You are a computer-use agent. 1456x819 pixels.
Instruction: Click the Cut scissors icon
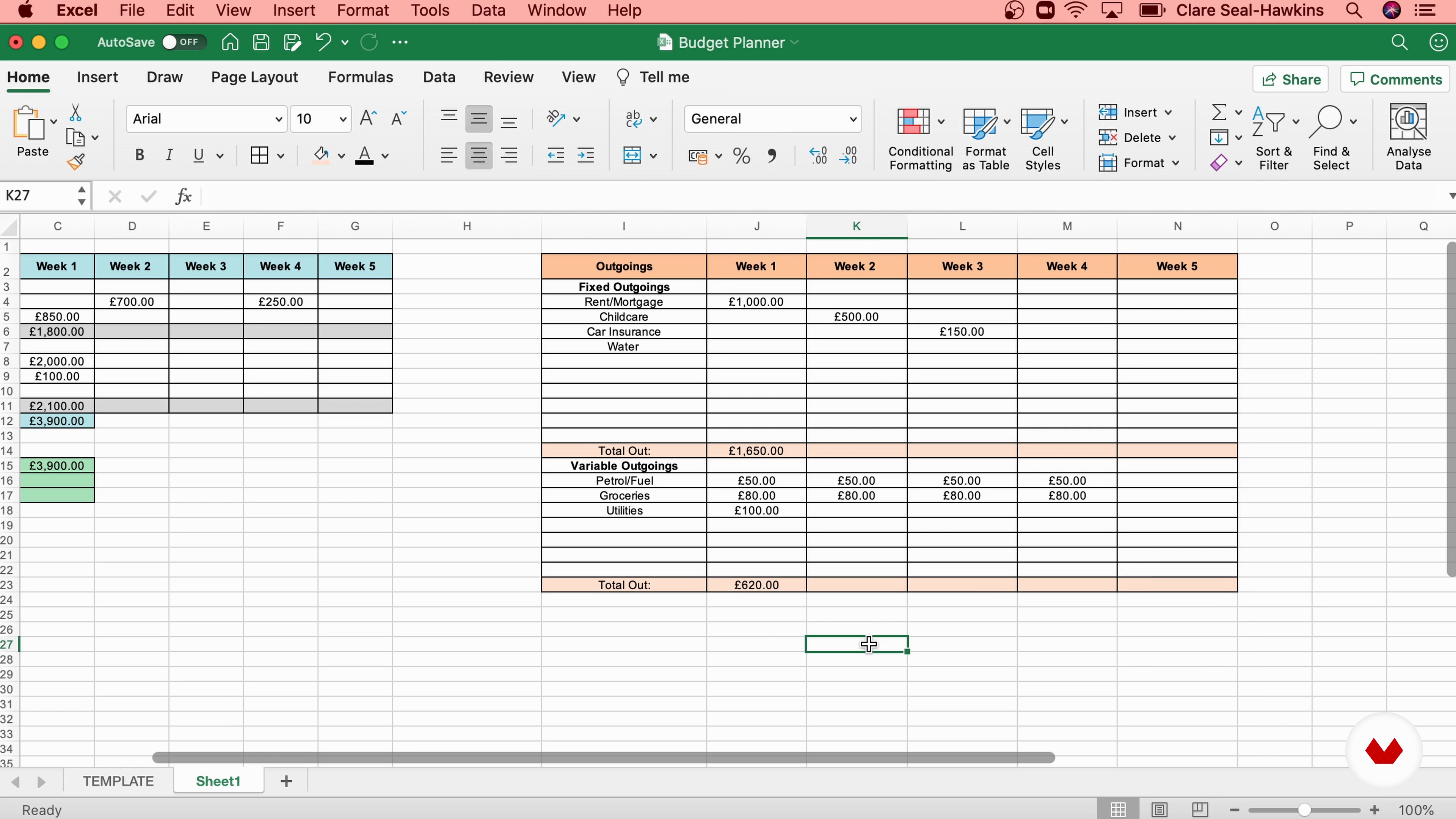pyautogui.click(x=75, y=114)
